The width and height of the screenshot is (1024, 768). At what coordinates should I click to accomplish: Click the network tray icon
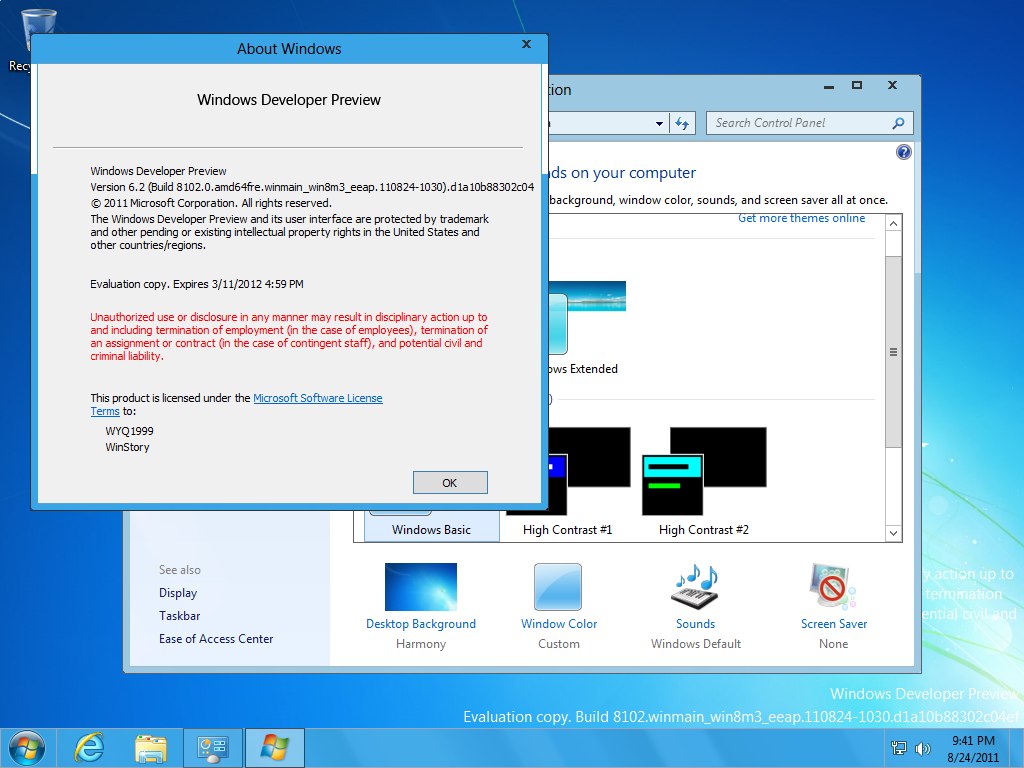tap(899, 748)
